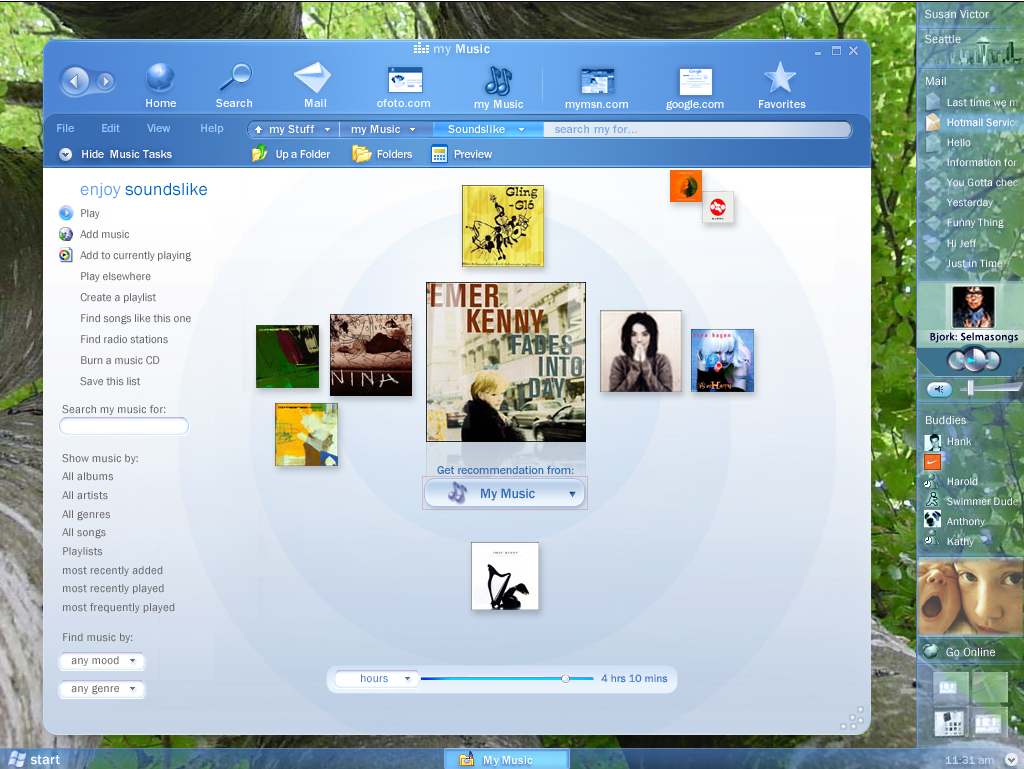The height and width of the screenshot is (769, 1024).
Task: Open the ofoto.com shortcut
Action: pyautogui.click(x=404, y=87)
